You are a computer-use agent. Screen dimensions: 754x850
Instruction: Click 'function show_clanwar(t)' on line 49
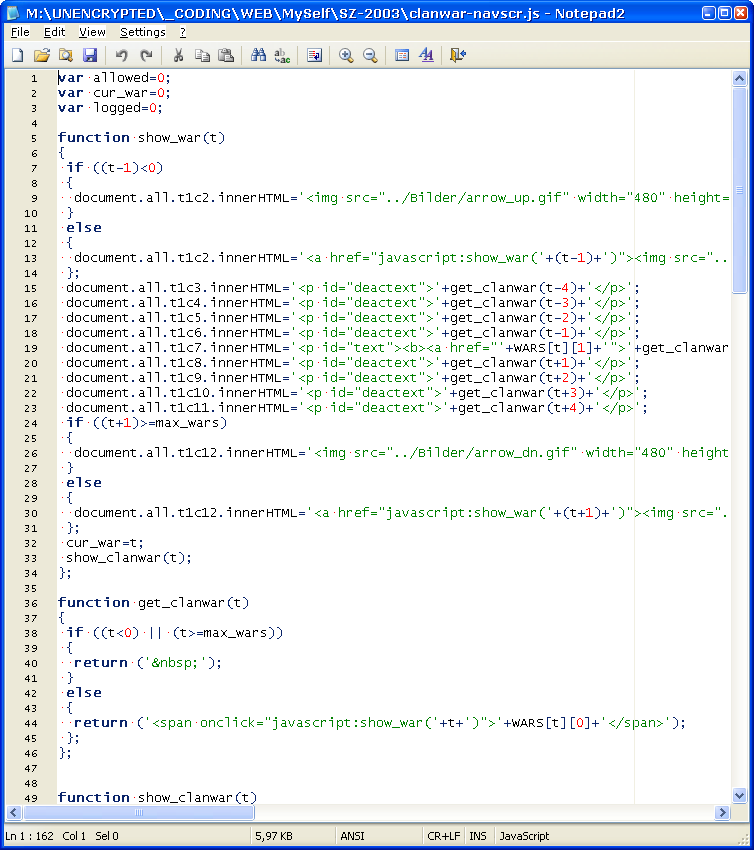pyautogui.click(x=157, y=797)
